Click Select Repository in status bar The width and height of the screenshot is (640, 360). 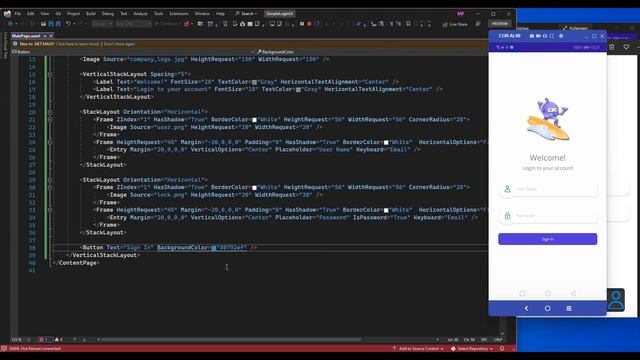pos(472,349)
